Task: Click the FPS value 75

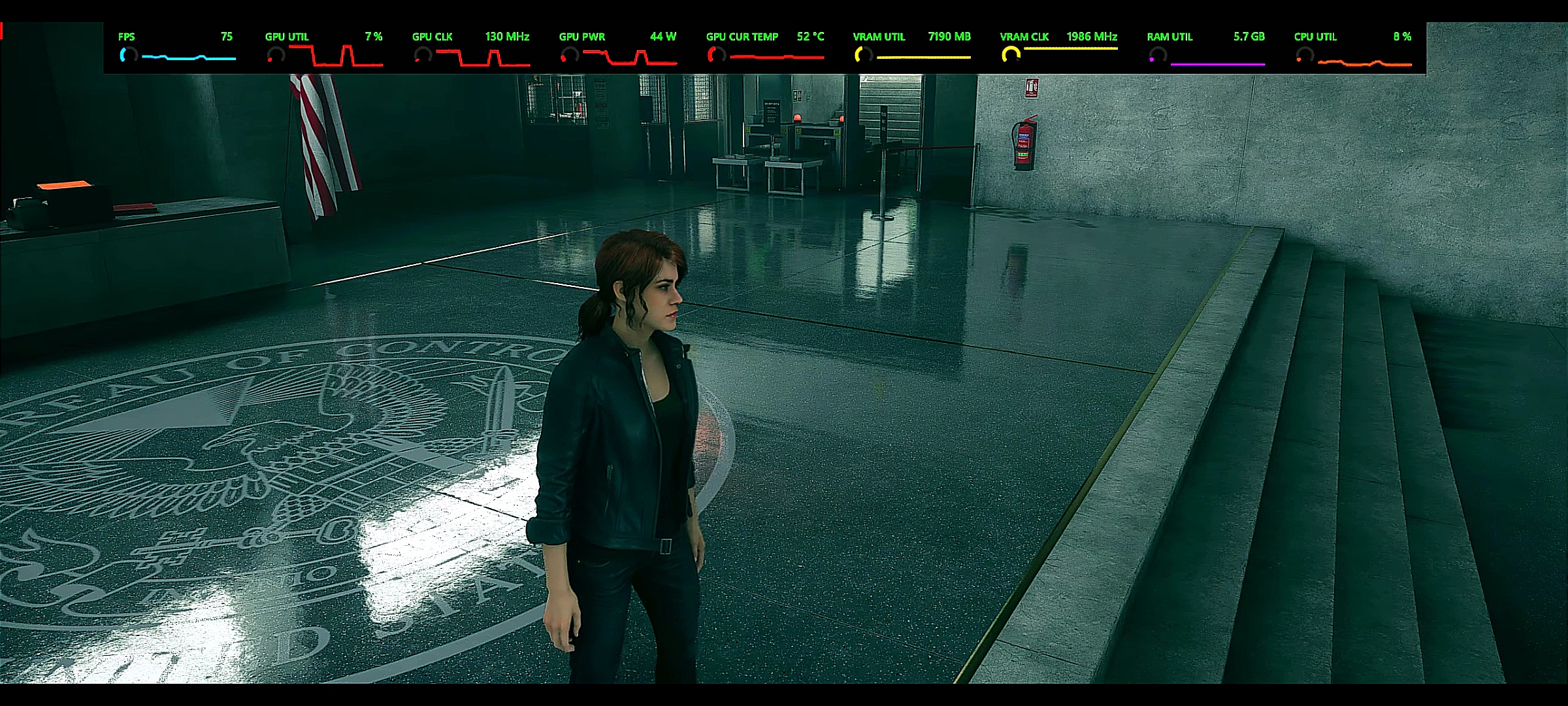Action: coord(227,37)
